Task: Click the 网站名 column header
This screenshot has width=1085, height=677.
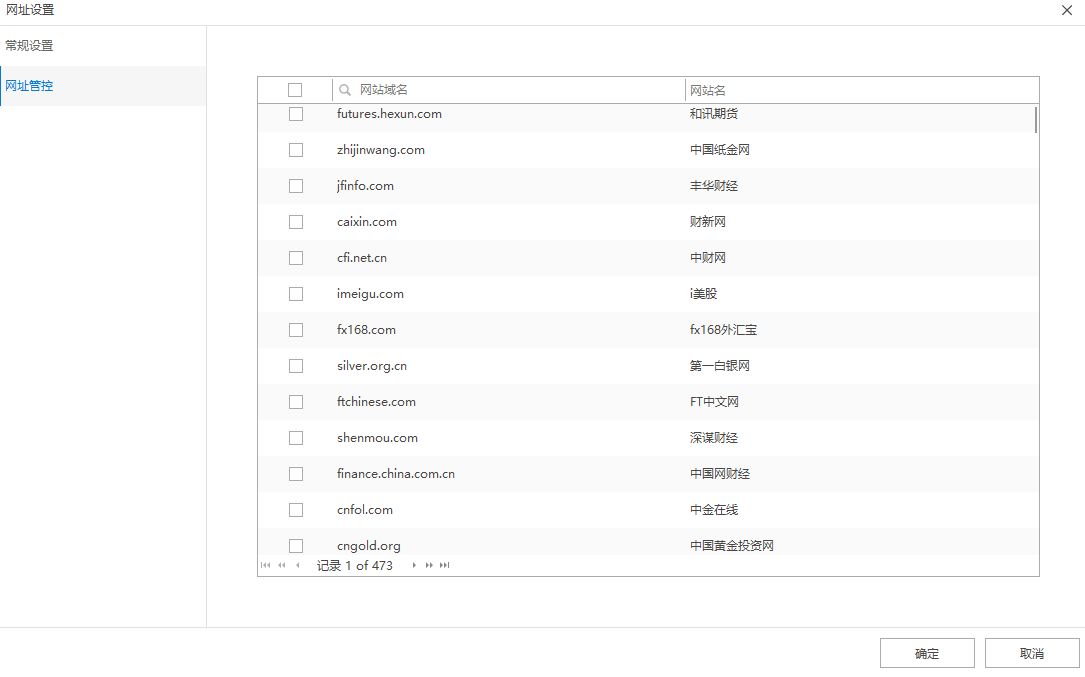Action: pyautogui.click(x=861, y=90)
